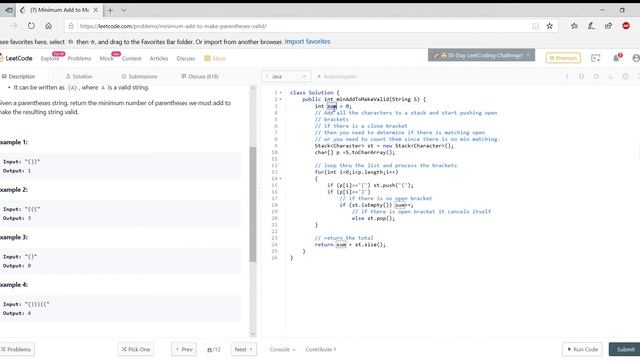Click the editor shortcuts icon beside settings

611,76
